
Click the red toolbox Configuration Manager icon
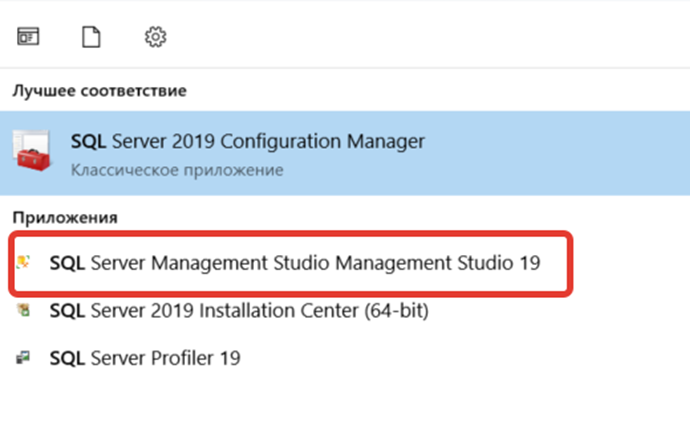[x=35, y=153]
